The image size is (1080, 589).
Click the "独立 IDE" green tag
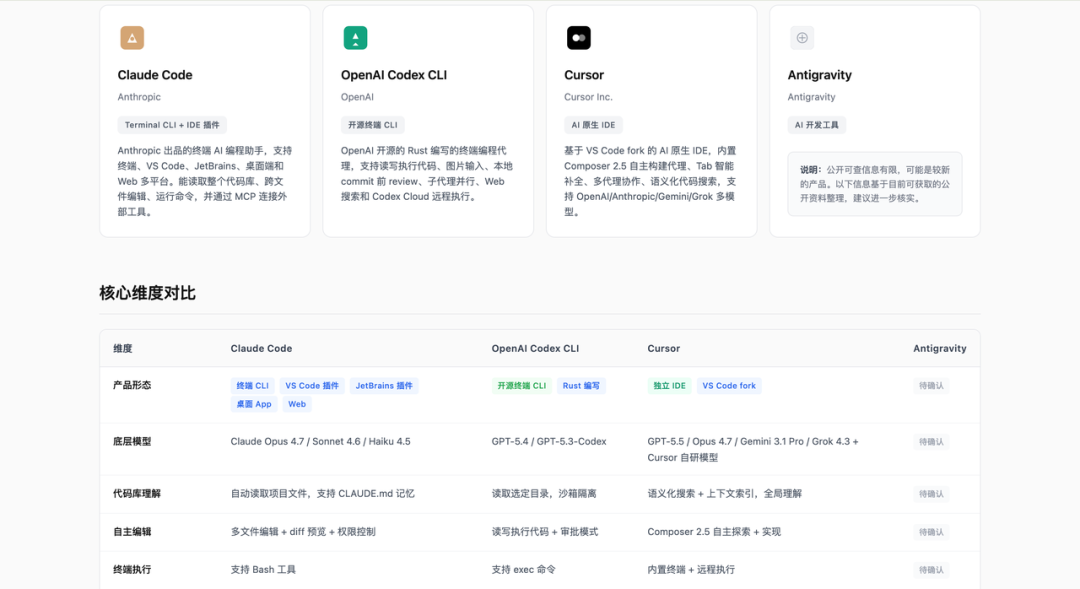click(x=669, y=386)
